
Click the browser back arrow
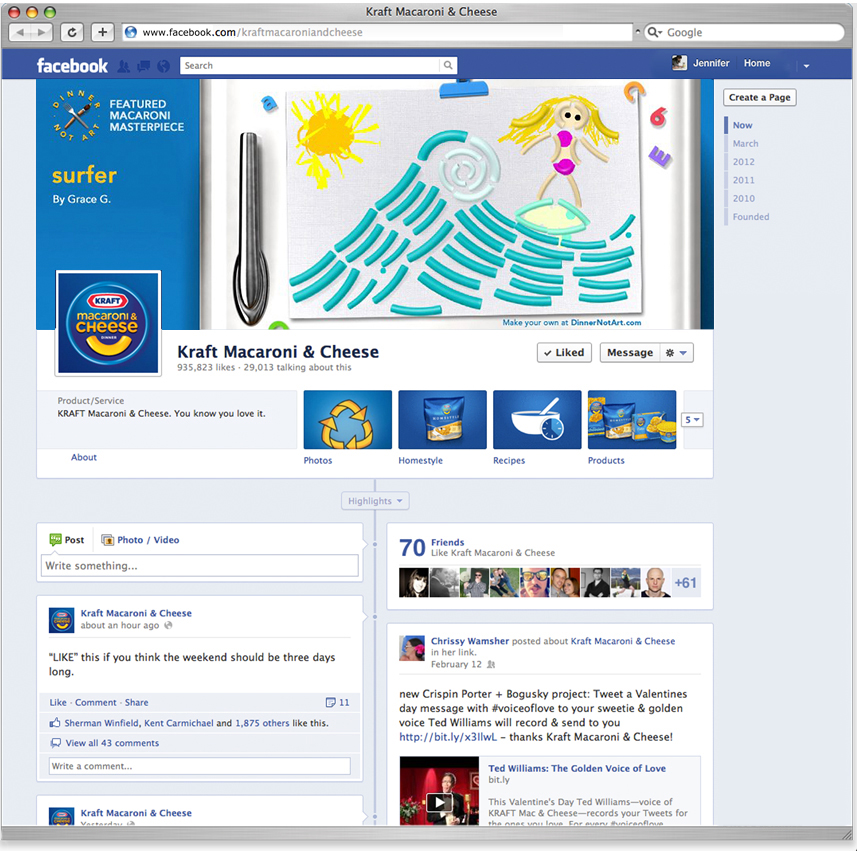coord(20,32)
